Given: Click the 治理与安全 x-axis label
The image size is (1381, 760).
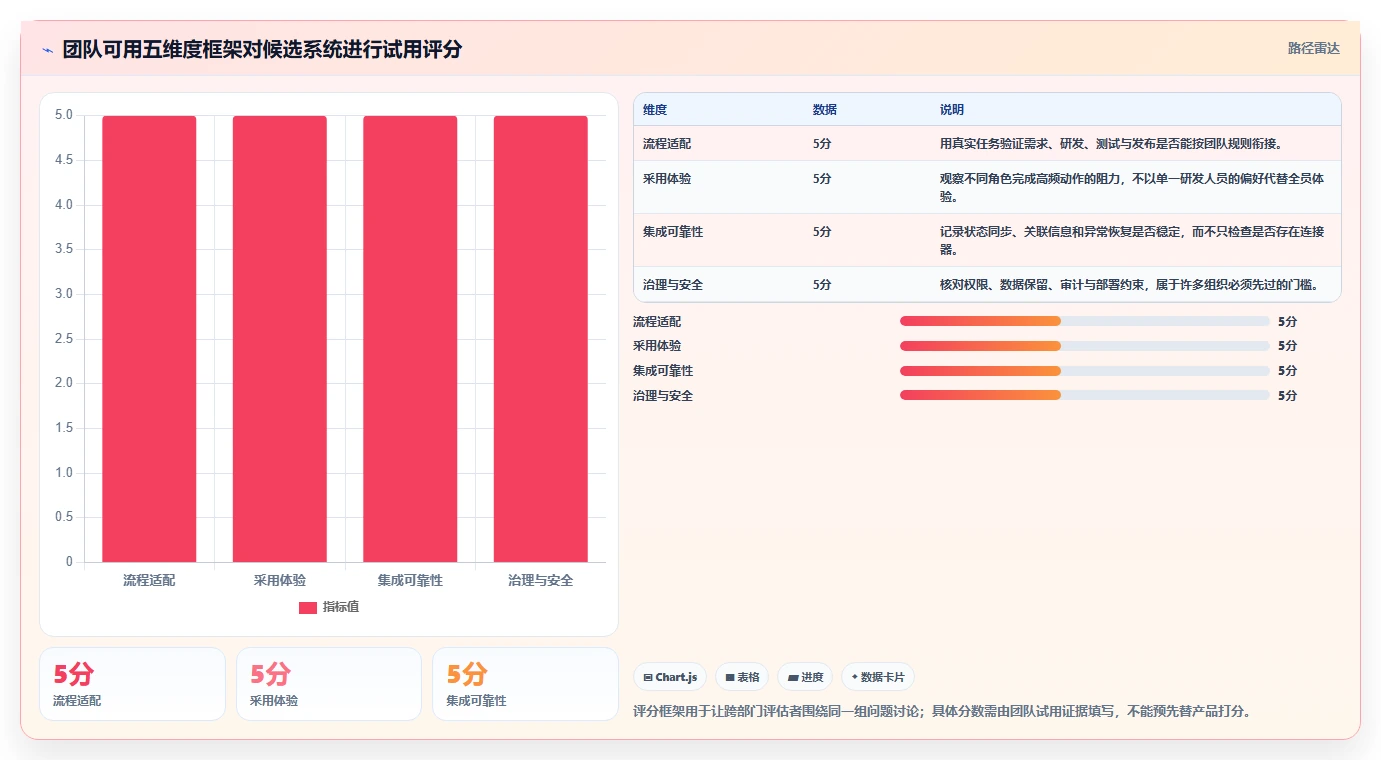Looking at the screenshot, I should pos(541,580).
